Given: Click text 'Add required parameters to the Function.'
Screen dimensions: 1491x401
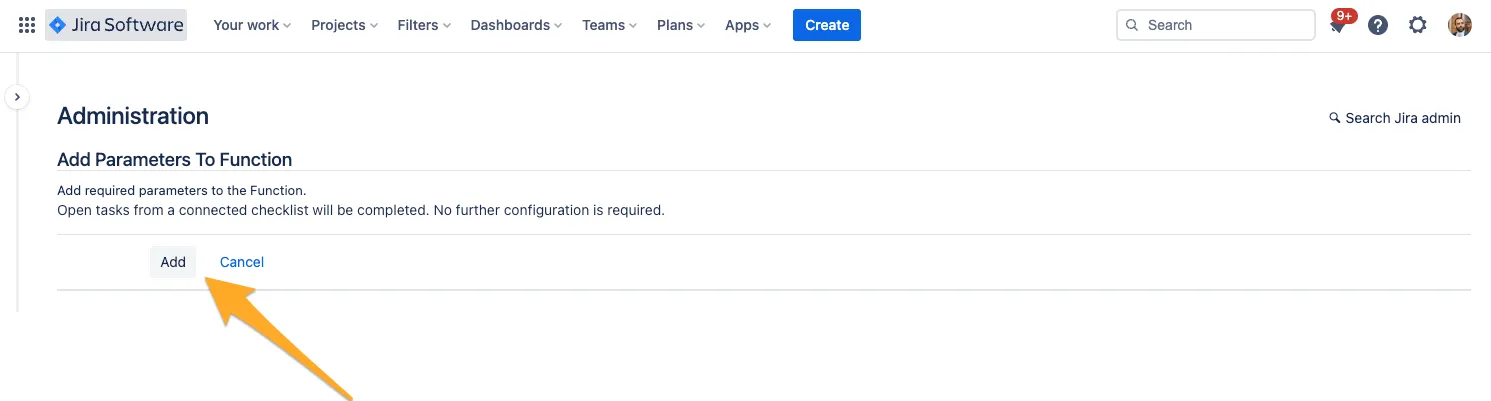Looking at the screenshot, I should coord(182,190).
